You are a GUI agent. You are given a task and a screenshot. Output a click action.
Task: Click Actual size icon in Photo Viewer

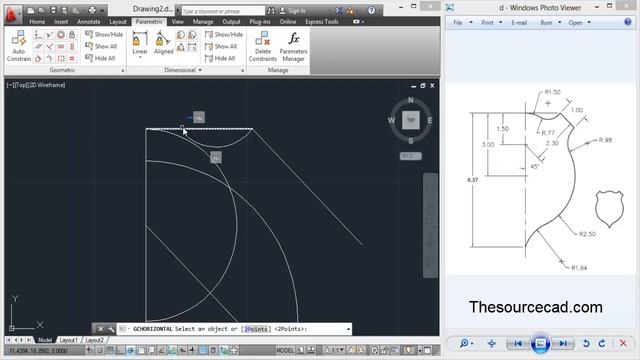click(x=491, y=344)
